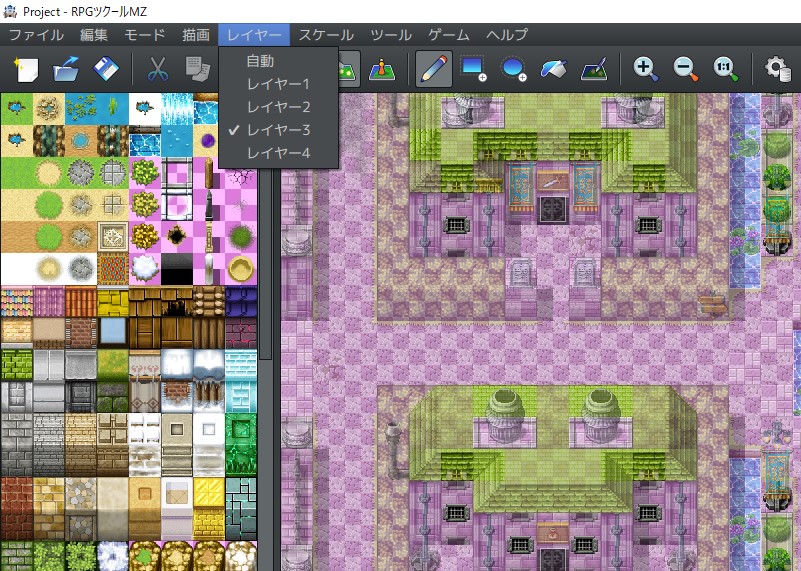Image resolution: width=801 pixels, height=571 pixels.
Task: Click the Save Project disk icon
Action: [x=106, y=69]
